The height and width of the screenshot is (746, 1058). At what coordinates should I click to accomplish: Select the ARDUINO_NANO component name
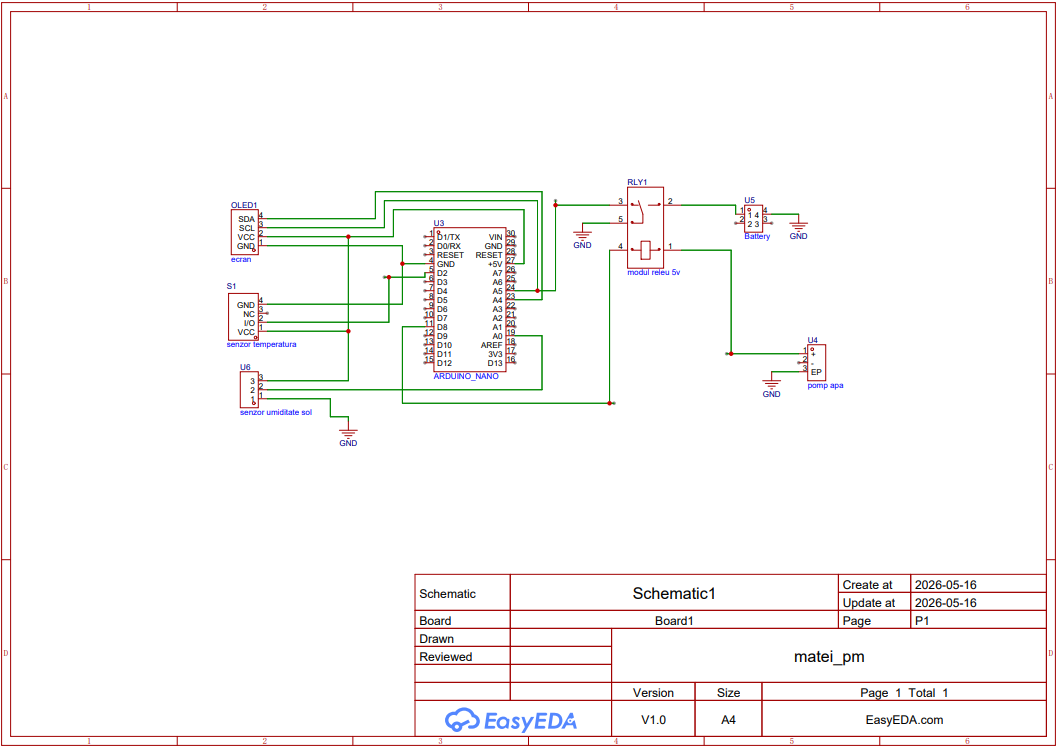point(466,376)
